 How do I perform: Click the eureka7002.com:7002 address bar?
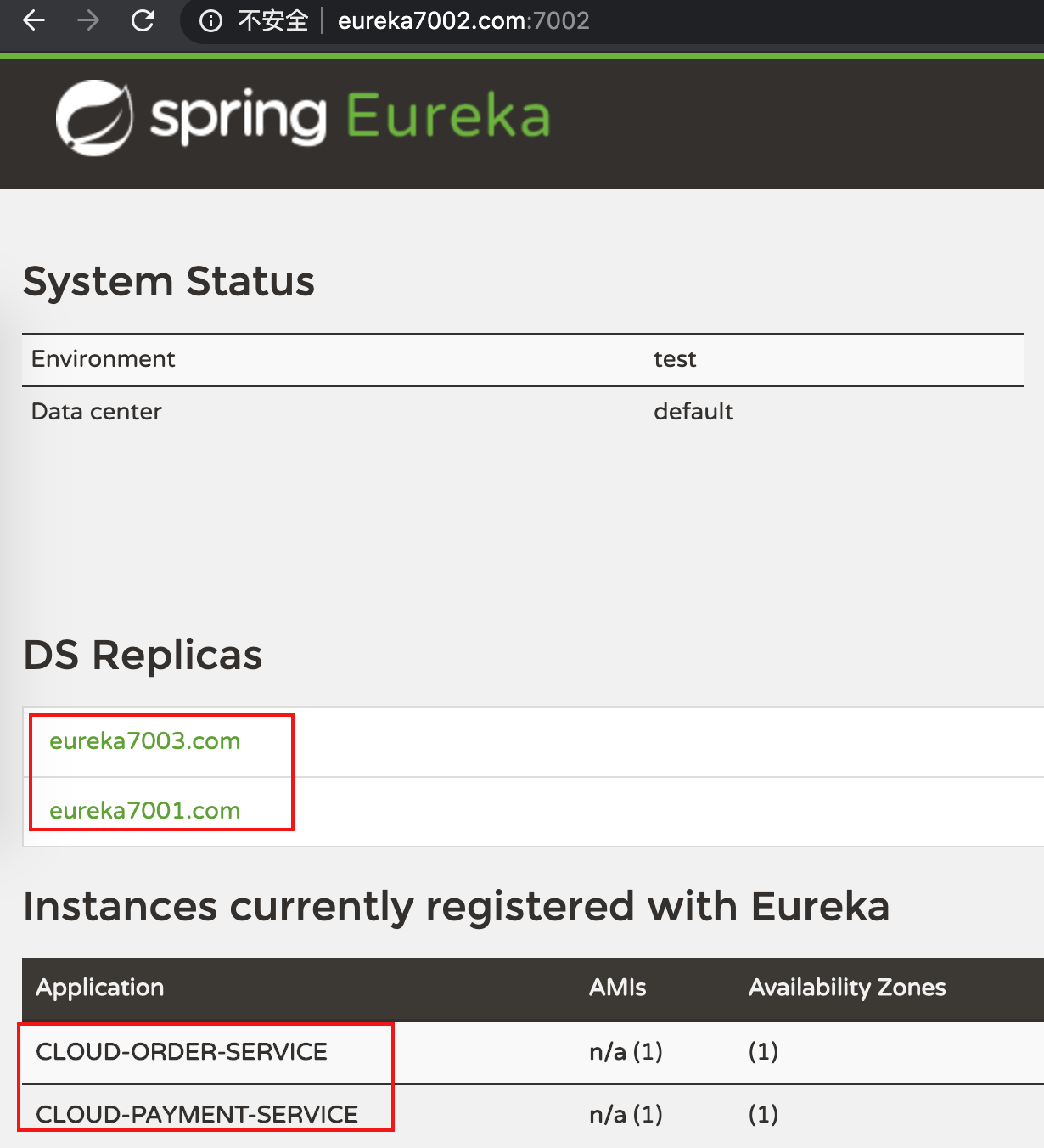coord(463,20)
